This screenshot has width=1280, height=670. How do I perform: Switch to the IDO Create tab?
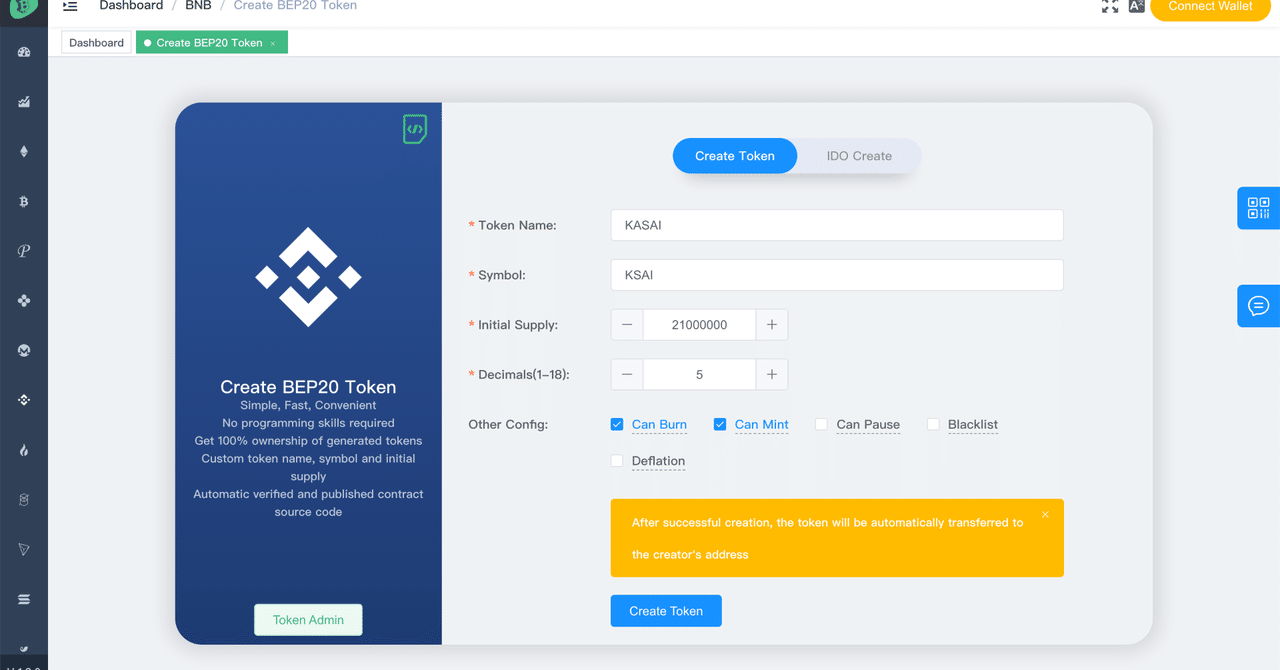[859, 156]
